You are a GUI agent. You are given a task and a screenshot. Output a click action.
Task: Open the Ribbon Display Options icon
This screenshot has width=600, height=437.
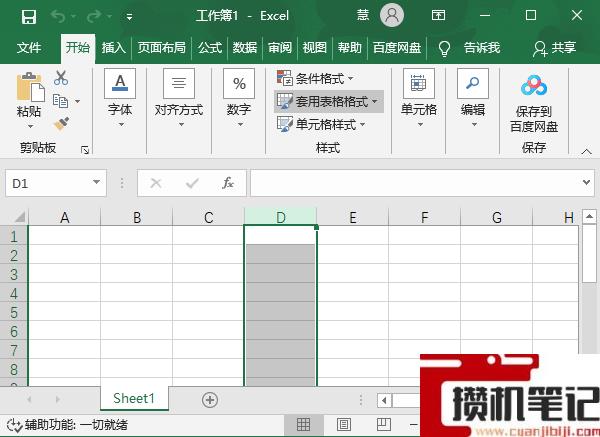pyautogui.click(x=438, y=15)
